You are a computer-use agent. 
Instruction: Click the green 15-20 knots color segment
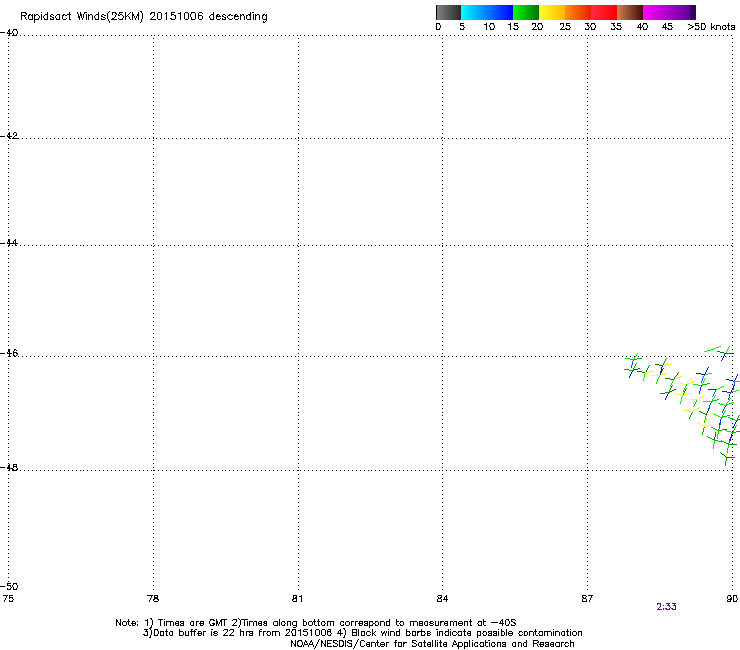coord(526,12)
